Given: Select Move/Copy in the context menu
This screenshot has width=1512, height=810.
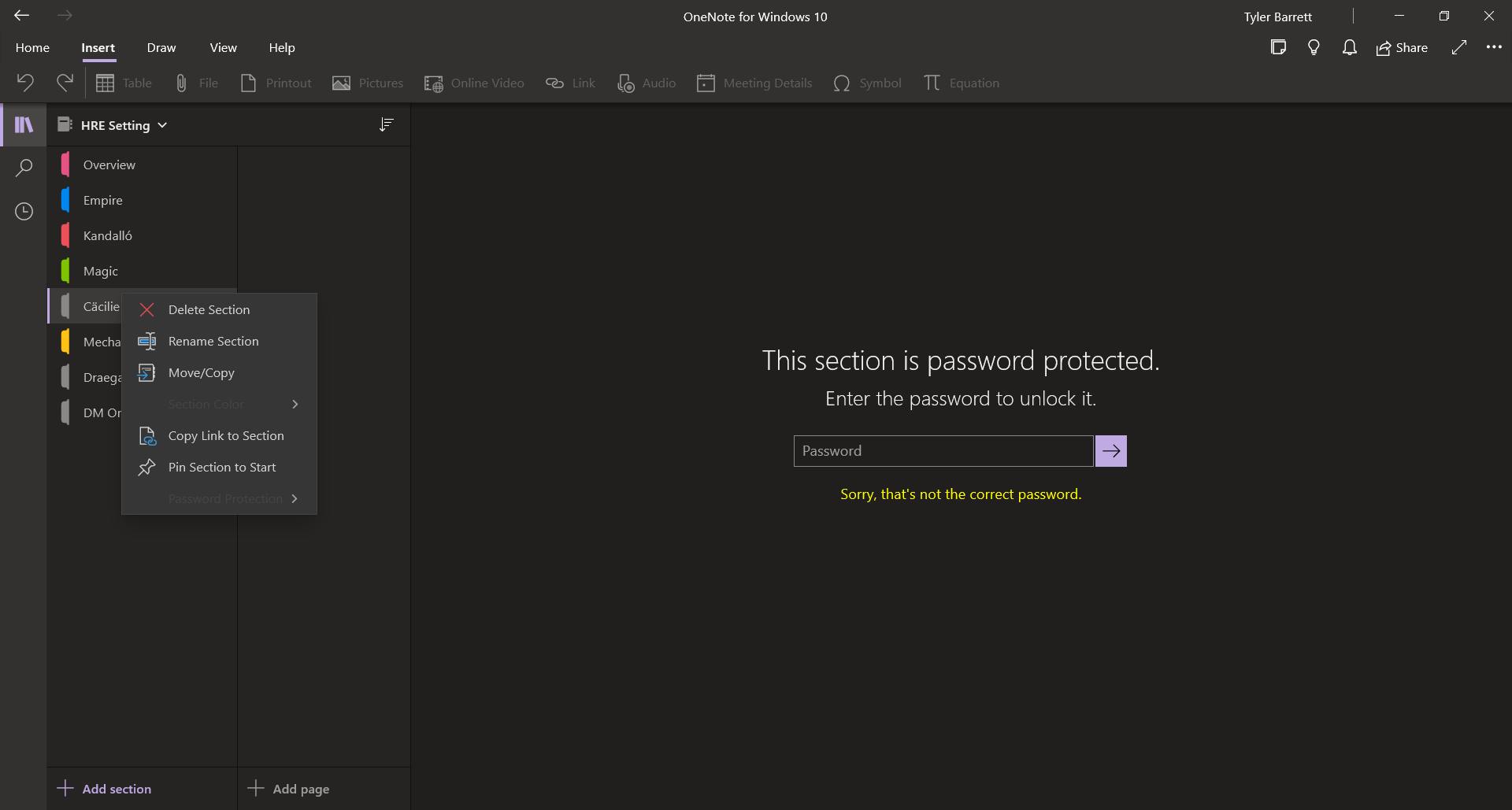Looking at the screenshot, I should pos(219,372).
